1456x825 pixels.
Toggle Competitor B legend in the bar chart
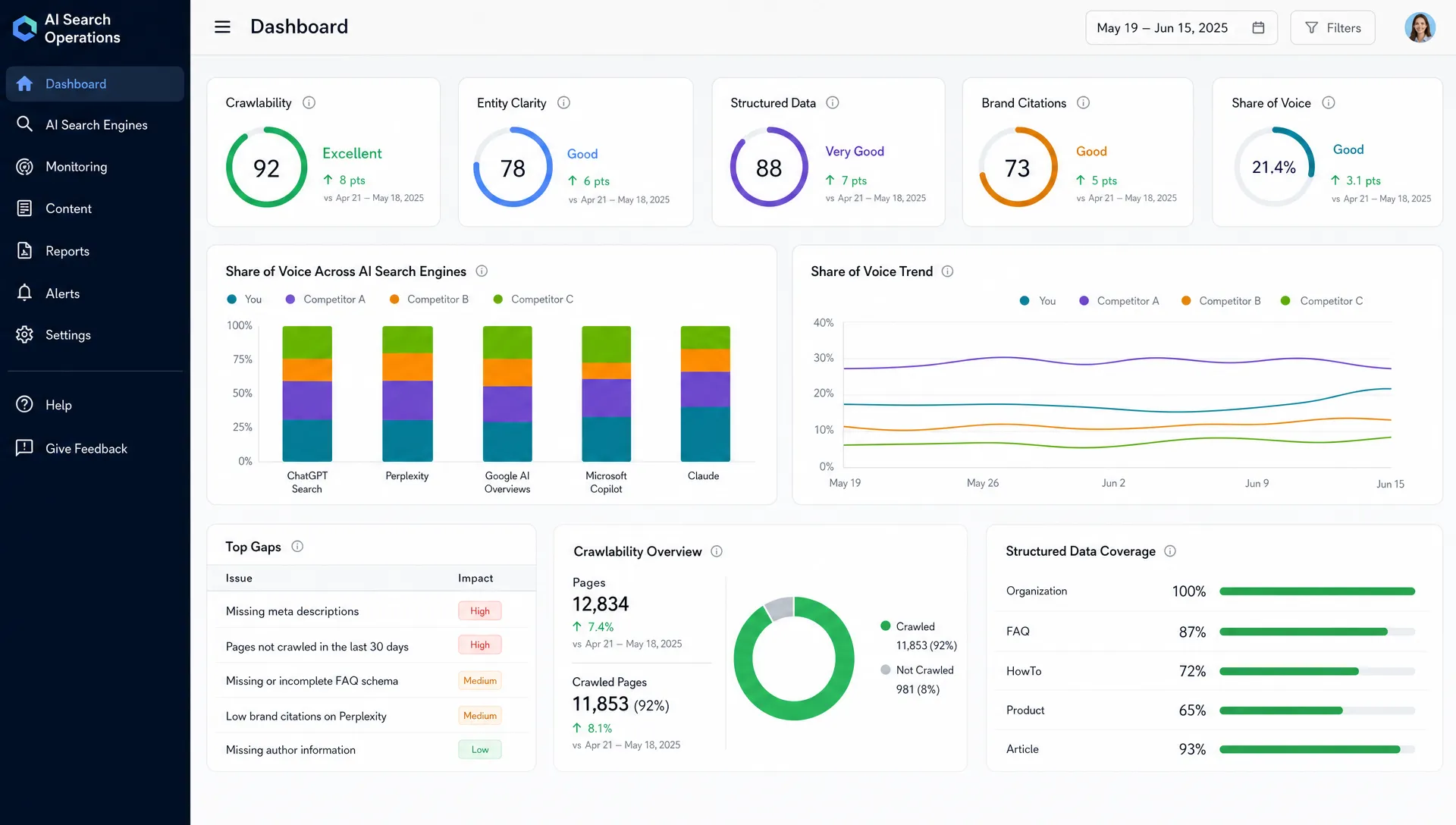click(429, 300)
